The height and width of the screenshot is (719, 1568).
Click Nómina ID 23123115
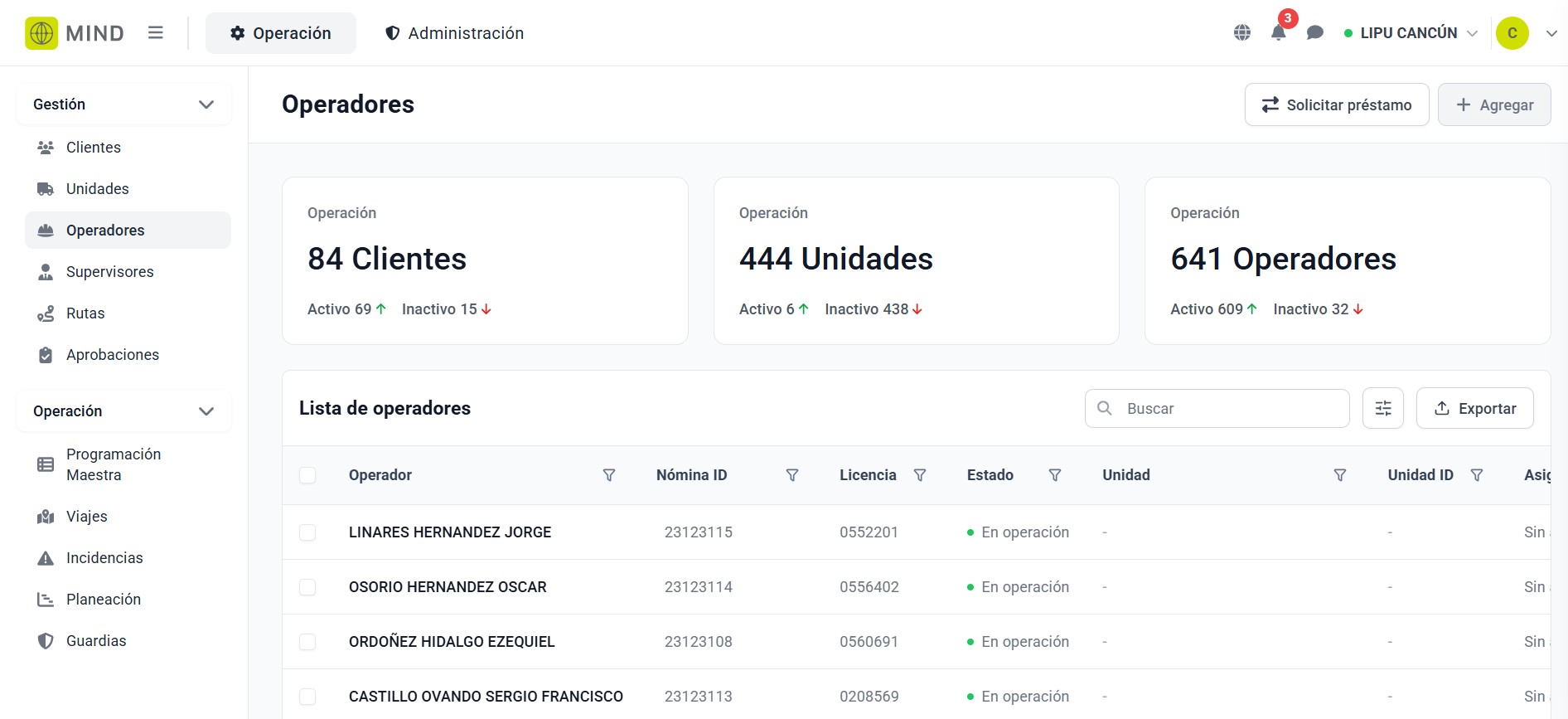[699, 532]
